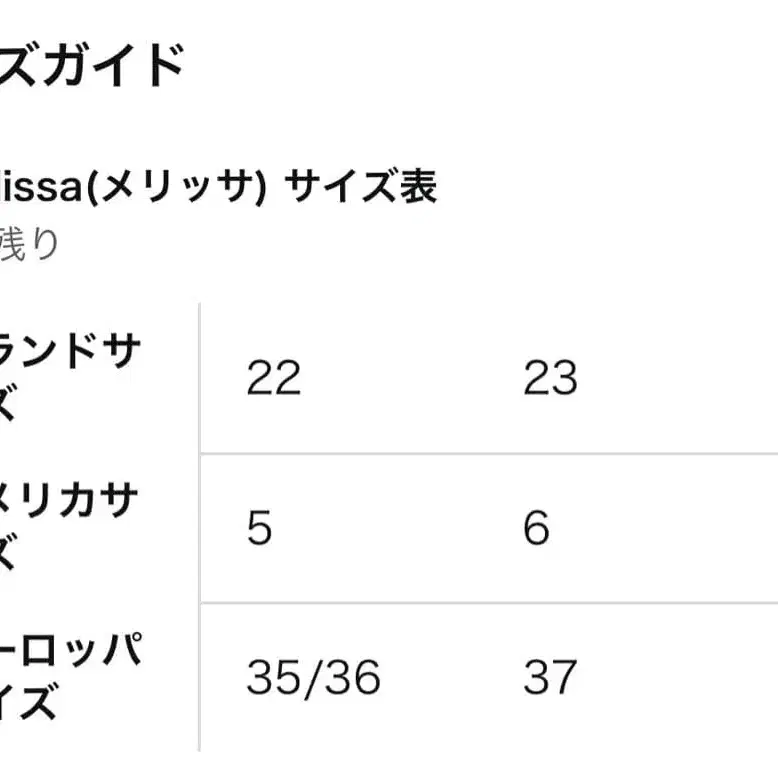
Task: Click the brand size cell 23
Action: point(550,379)
